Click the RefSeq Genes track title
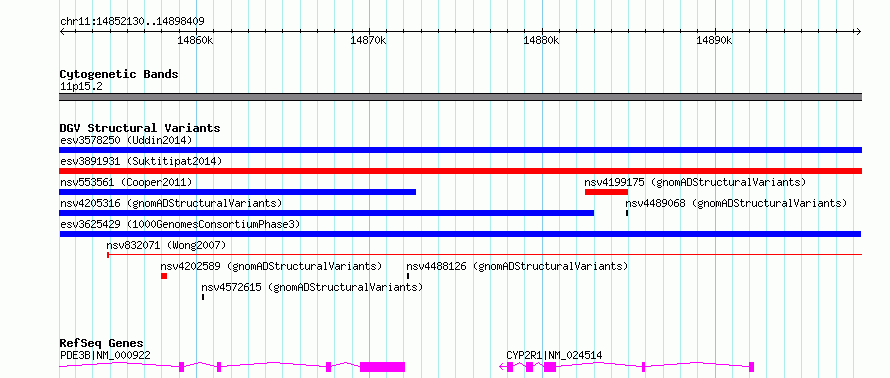The image size is (890, 378). coord(101,343)
